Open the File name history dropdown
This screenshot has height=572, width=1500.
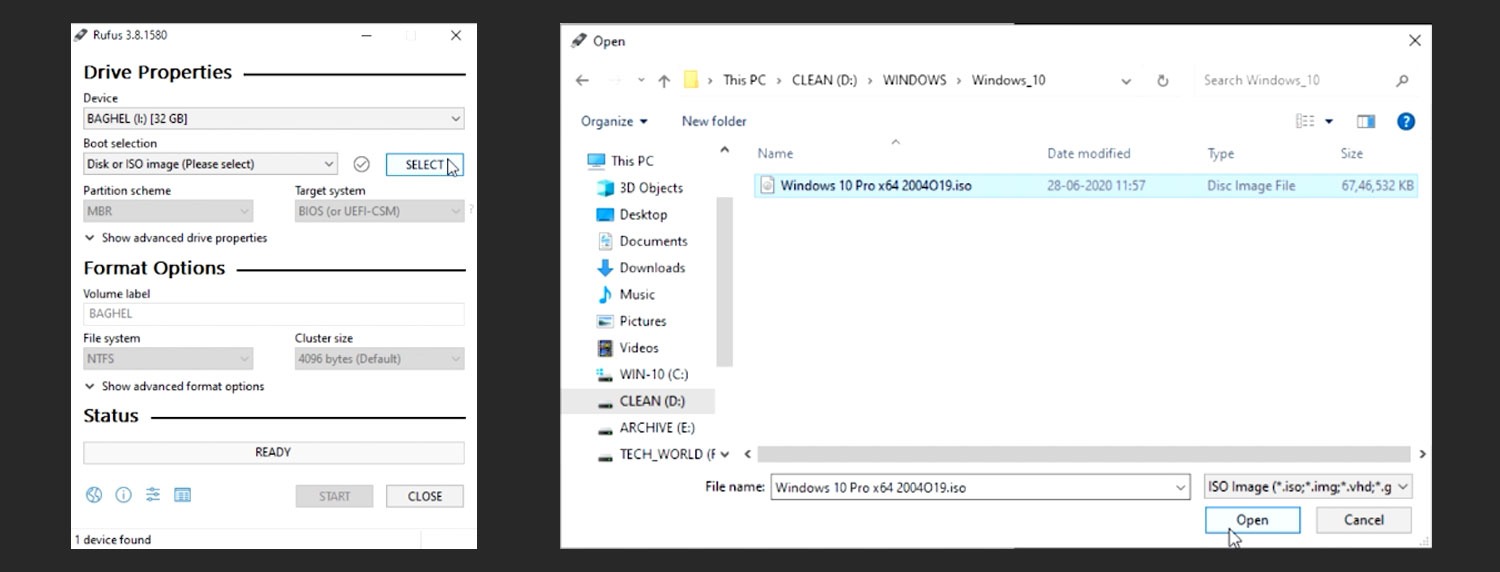(x=1180, y=488)
